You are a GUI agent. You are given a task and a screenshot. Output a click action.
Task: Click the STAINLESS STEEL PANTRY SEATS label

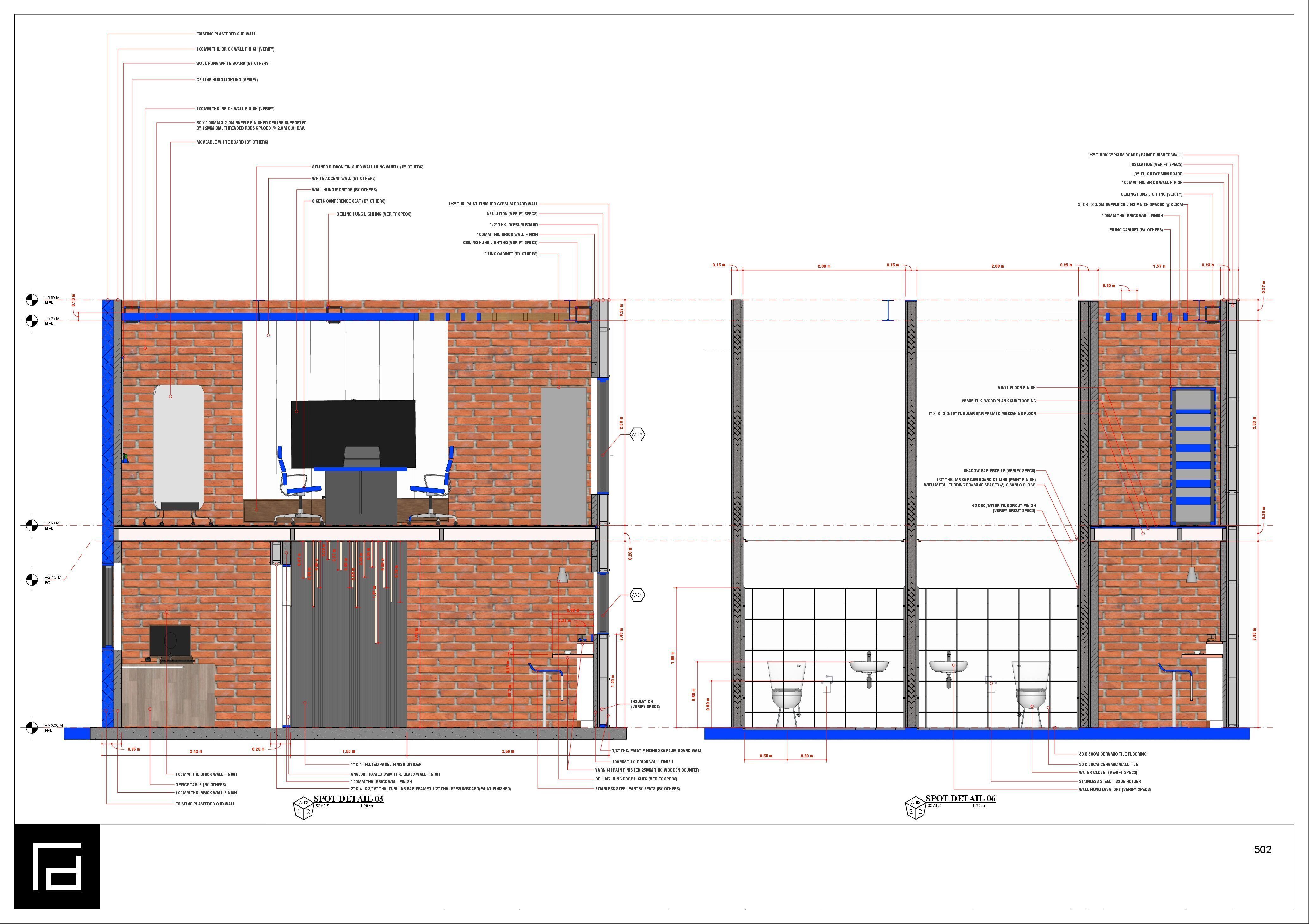637,789
